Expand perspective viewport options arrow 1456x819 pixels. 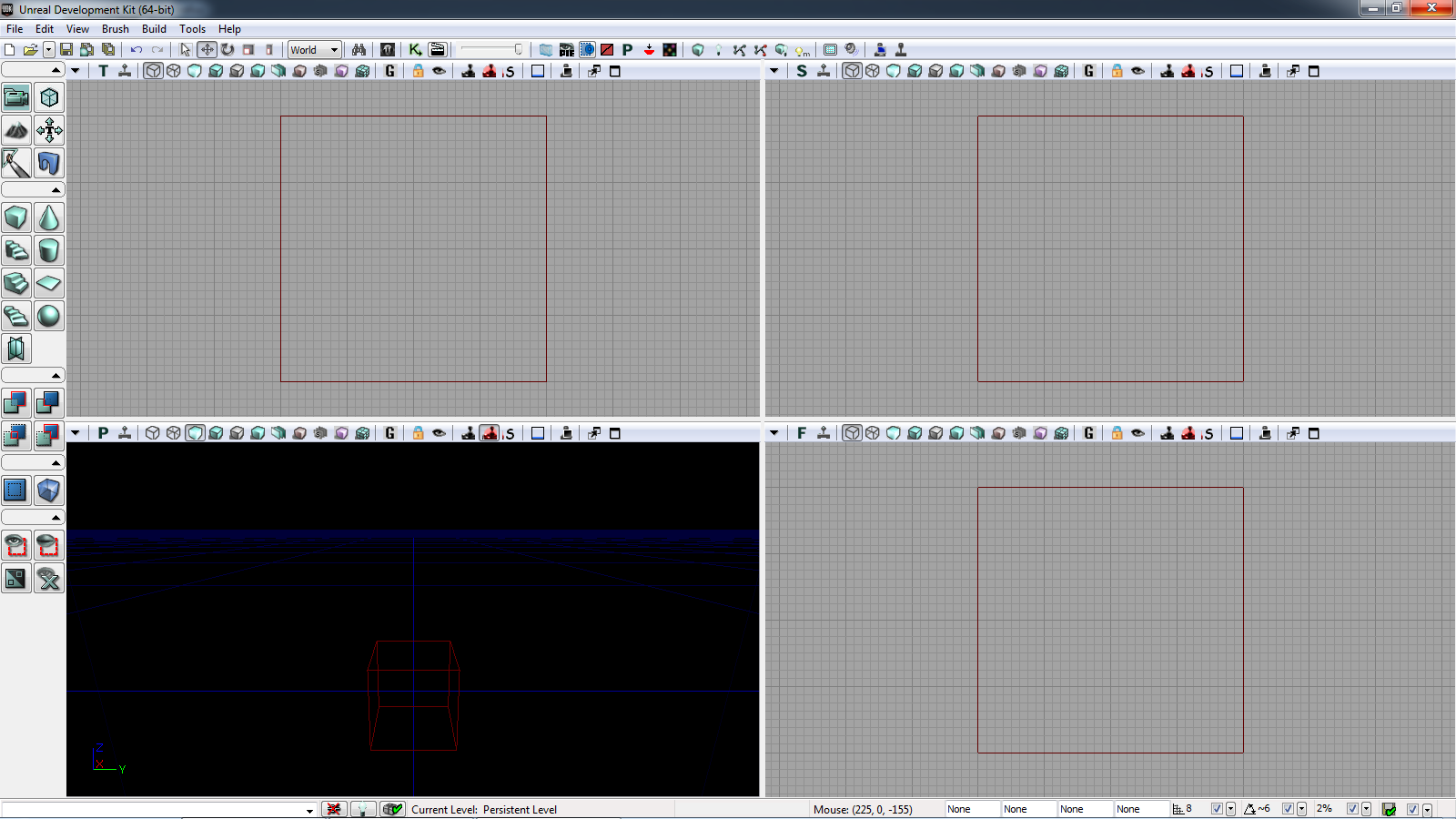(x=76, y=433)
